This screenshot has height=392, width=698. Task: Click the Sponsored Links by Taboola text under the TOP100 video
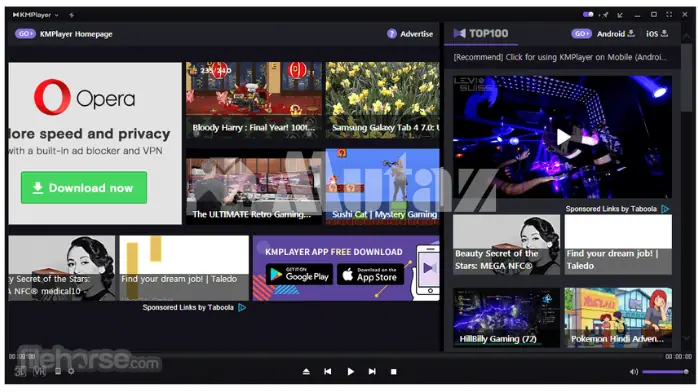tap(611, 209)
